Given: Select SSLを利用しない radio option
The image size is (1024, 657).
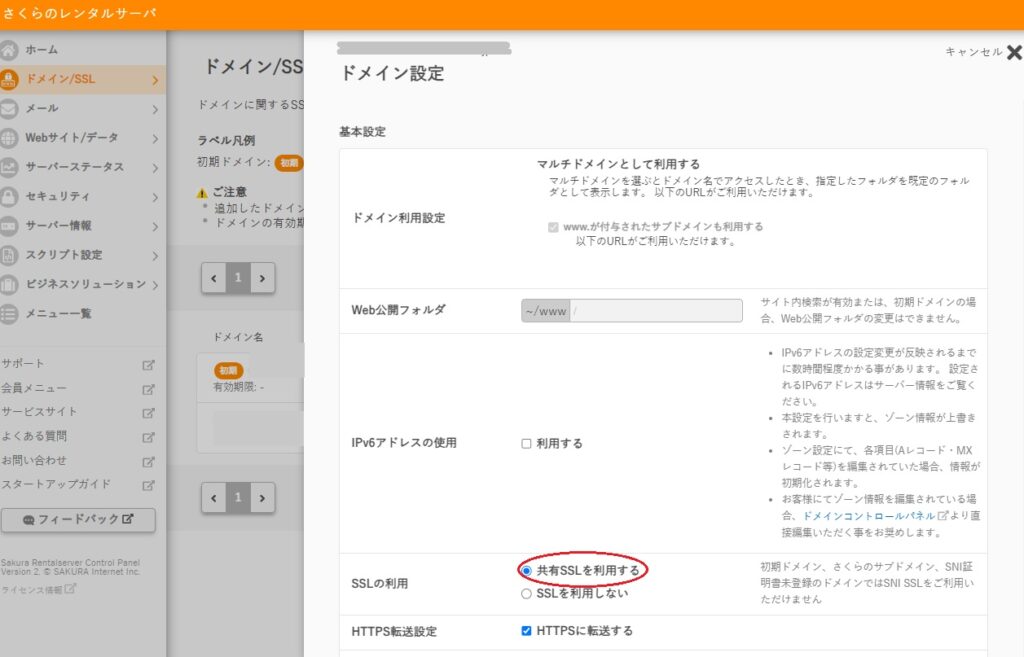Looking at the screenshot, I should (526, 594).
